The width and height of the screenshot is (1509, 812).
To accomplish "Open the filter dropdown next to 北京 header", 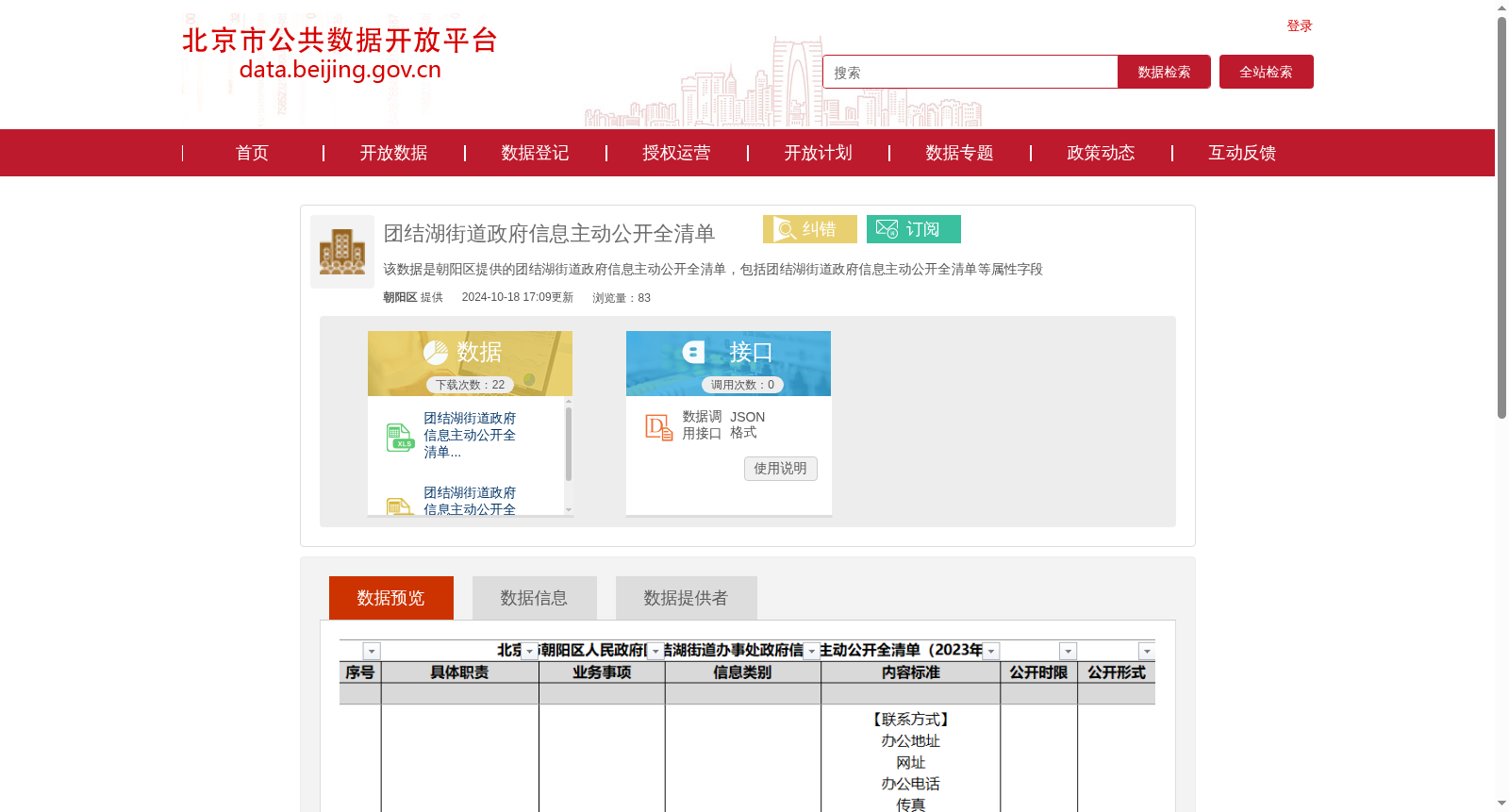I will pos(530,651).
